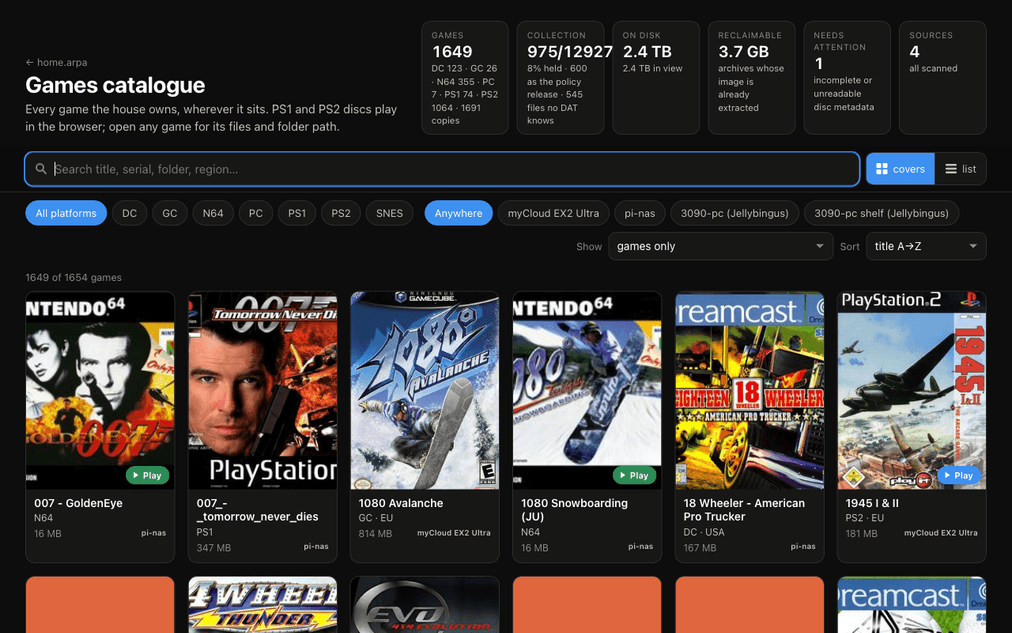Click the PS2 · EU region label
The image size is (1012, 633).
[865, 518]
